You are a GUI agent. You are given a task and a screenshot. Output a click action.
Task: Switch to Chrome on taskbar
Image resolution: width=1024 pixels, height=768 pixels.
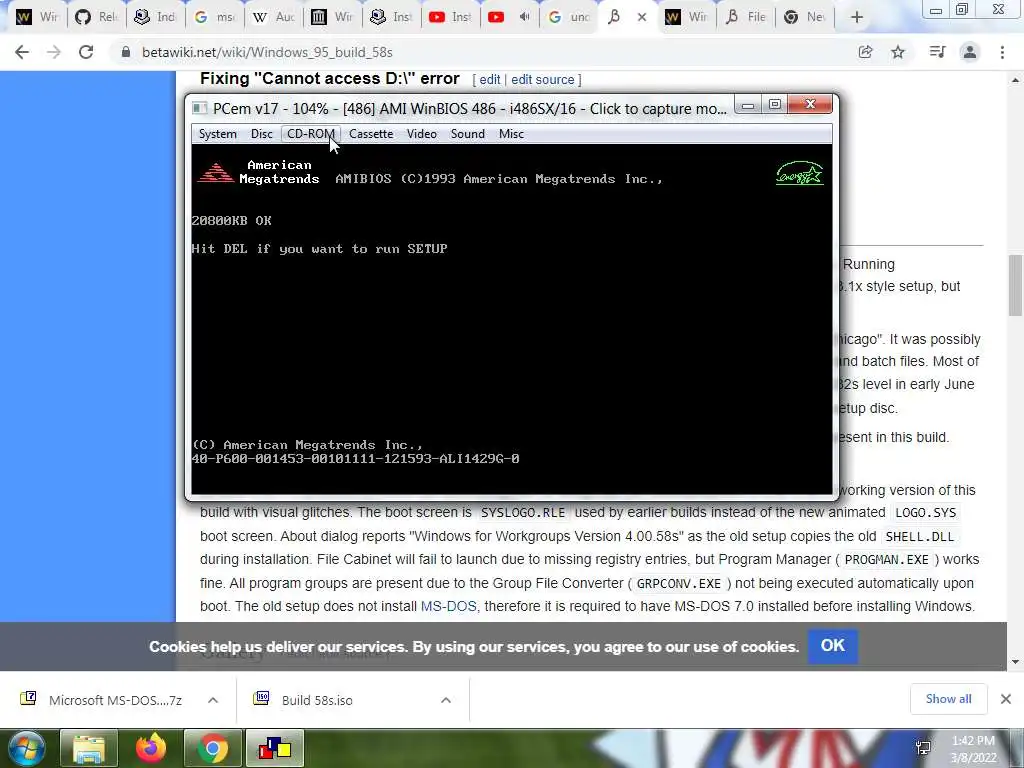[x=213, y=748]
